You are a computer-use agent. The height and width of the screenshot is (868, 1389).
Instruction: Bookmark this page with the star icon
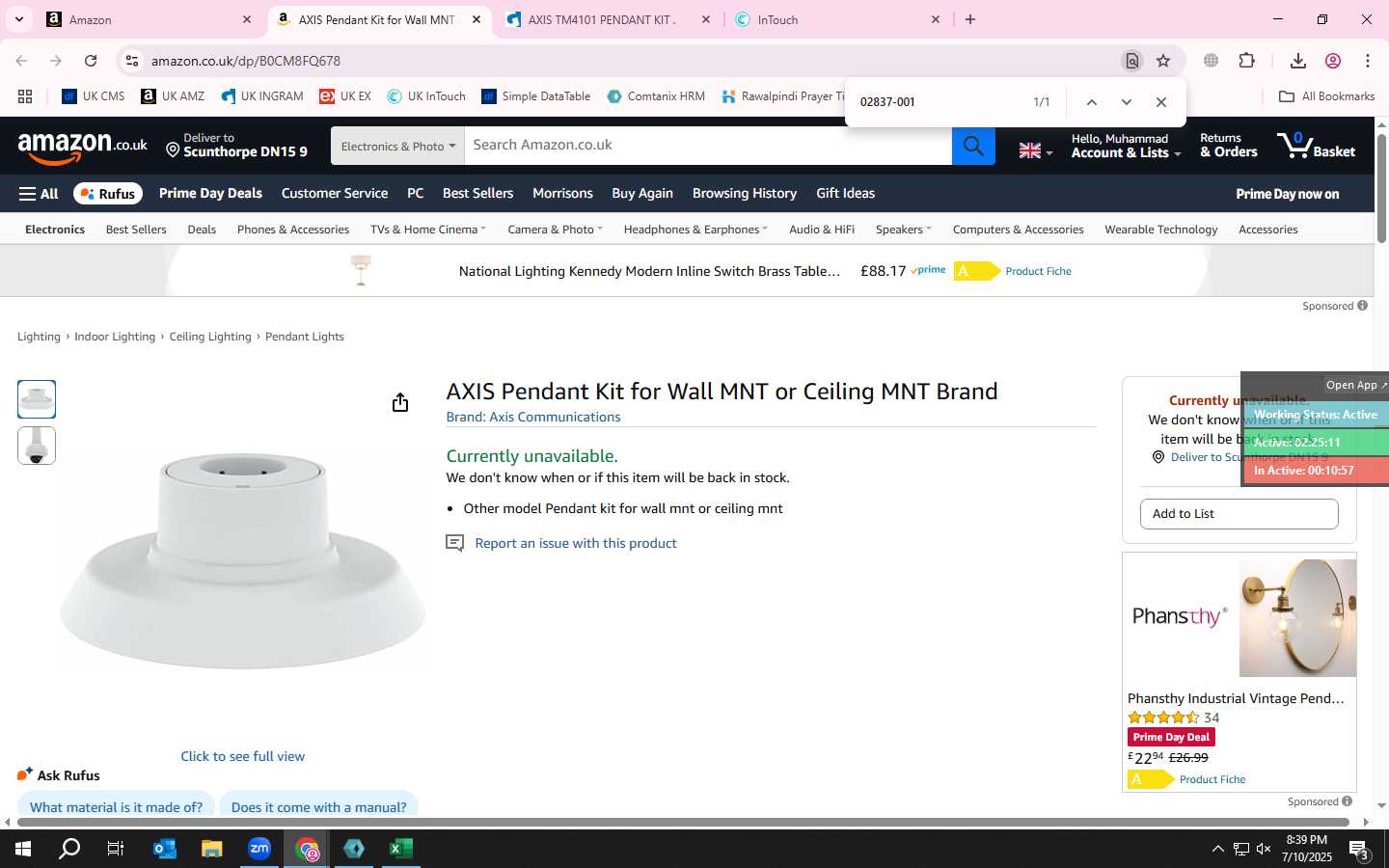pos(1163,61)
